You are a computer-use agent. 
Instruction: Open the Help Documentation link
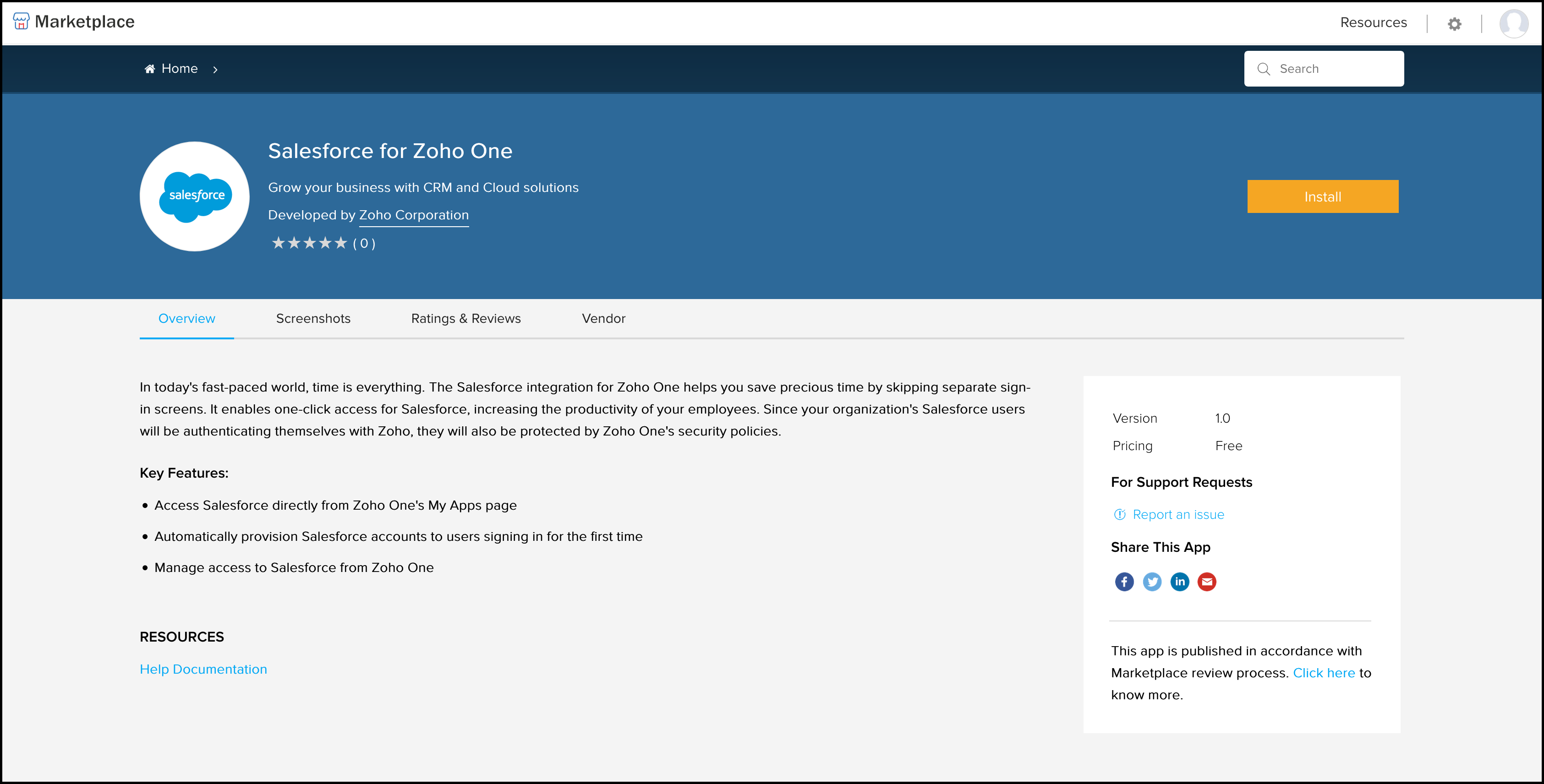pyautogui.click(x=203, y=669)
